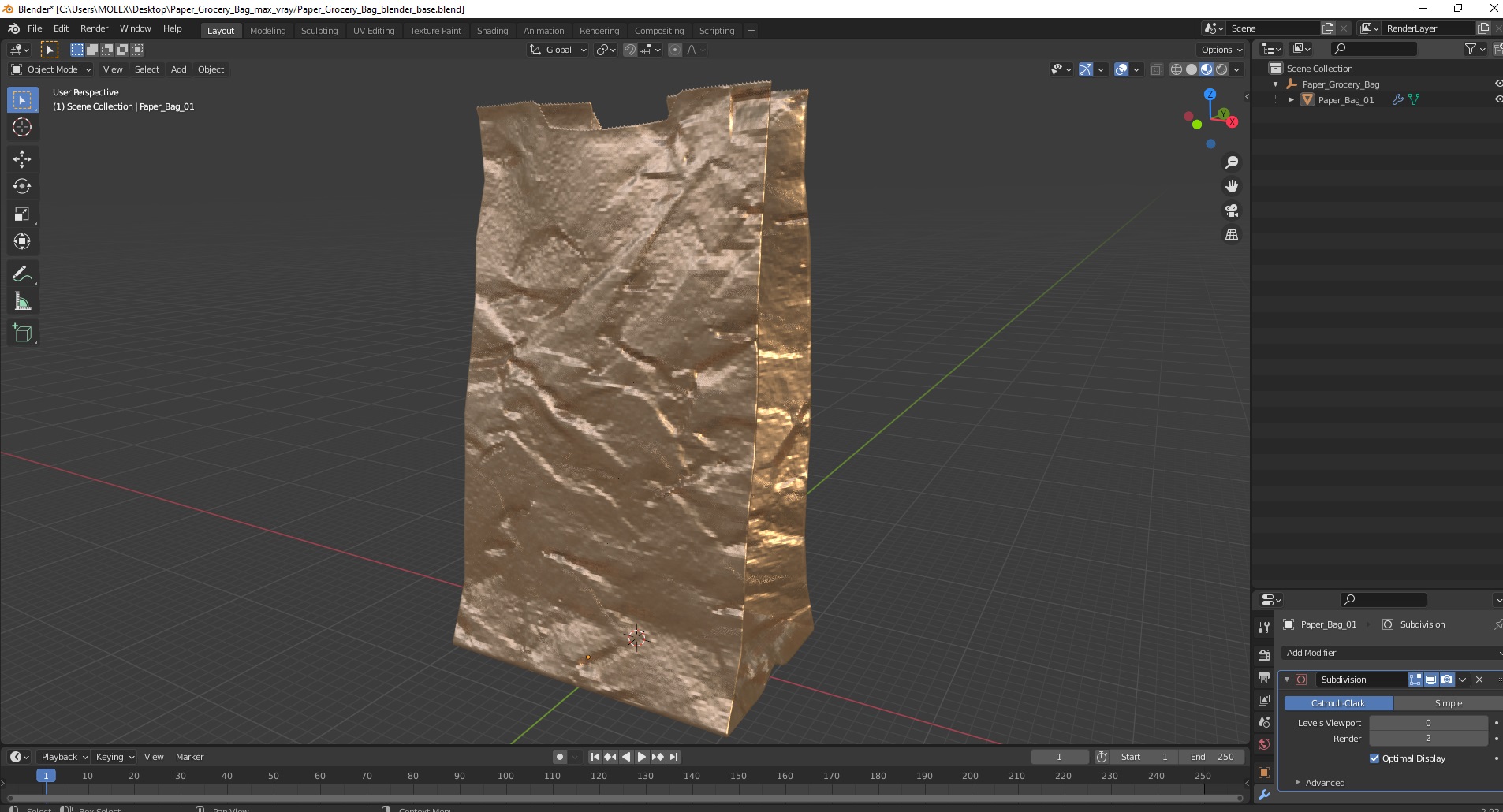Viewport: 1503px width, 812px height.
Task: Hide Paper_Bag_01 object in viewport
Action: tap(1497, 99)
